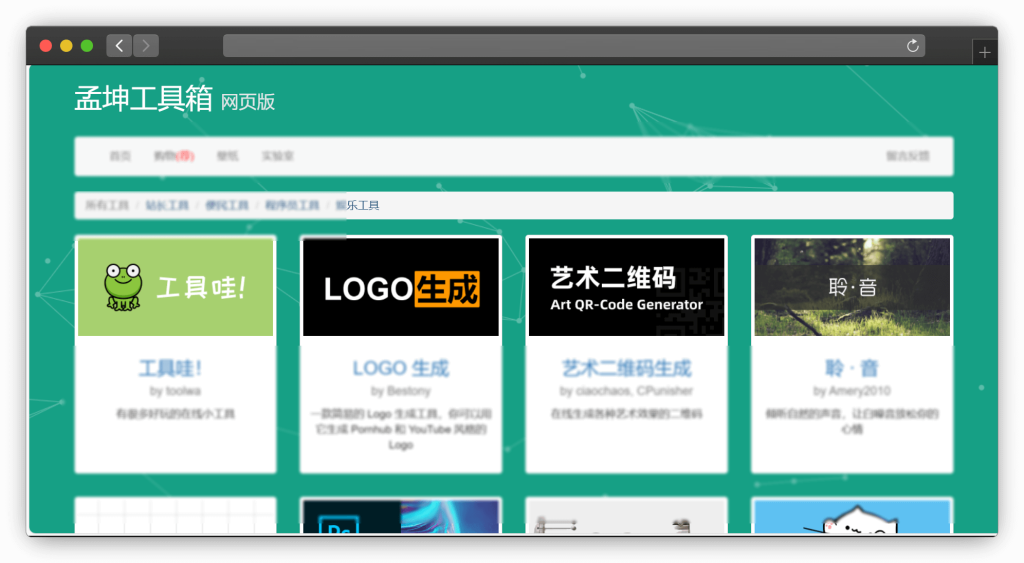
Task: Click the 孟坤工具箱 site title
Action: (143, 99)
